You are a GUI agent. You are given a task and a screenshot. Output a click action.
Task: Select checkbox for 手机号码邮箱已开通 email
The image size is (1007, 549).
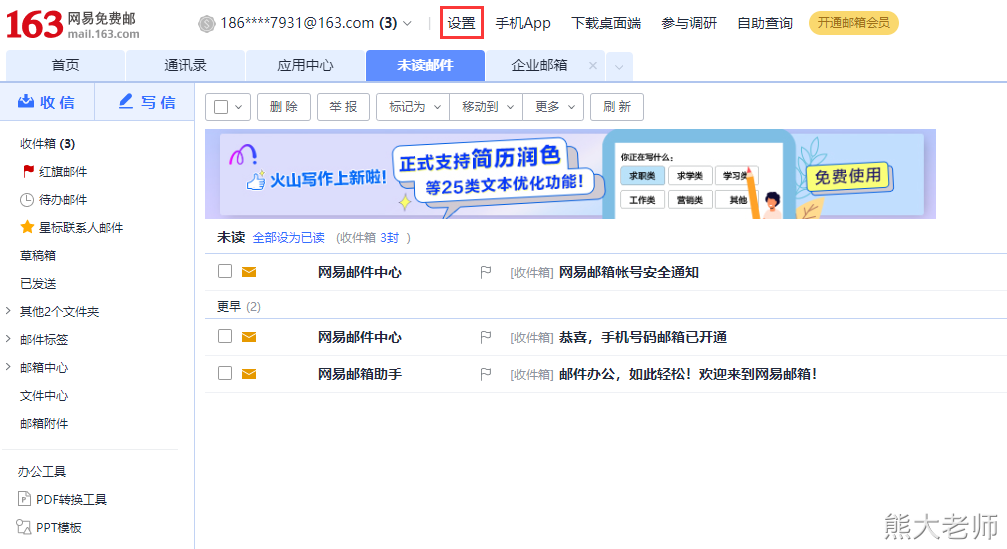coord(225,336)
